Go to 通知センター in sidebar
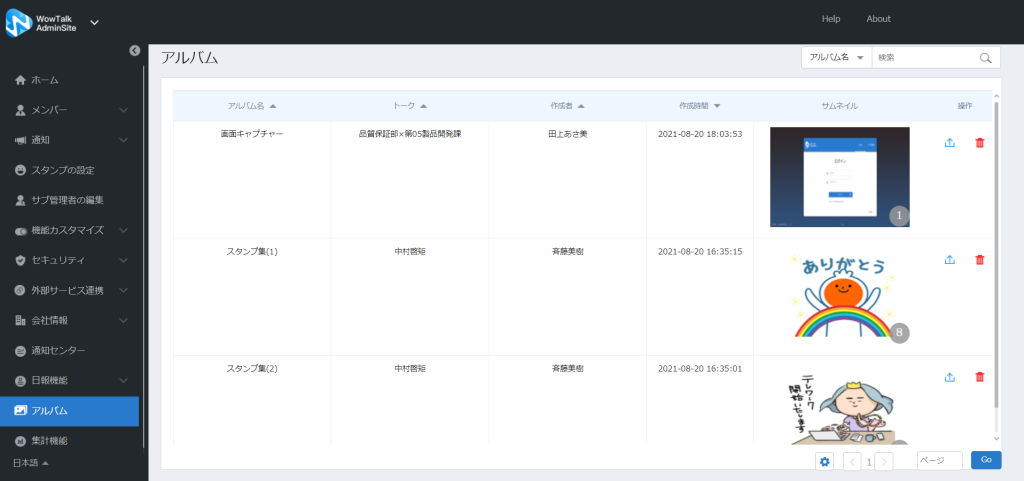Viewport: 1024px width, 481px height. pos(72,350)
